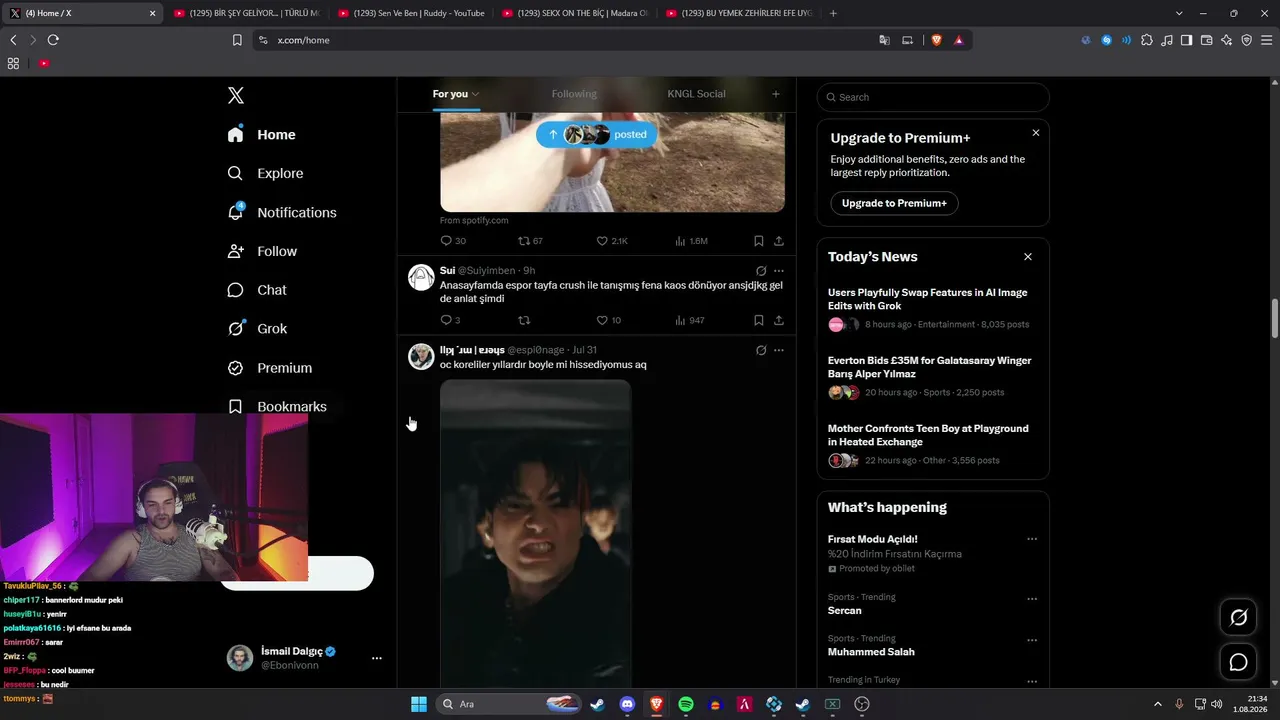This screenshot has height=720, width=1280.
Task: Open Notifications in the sidebar
Action: (x=282, y=212)
